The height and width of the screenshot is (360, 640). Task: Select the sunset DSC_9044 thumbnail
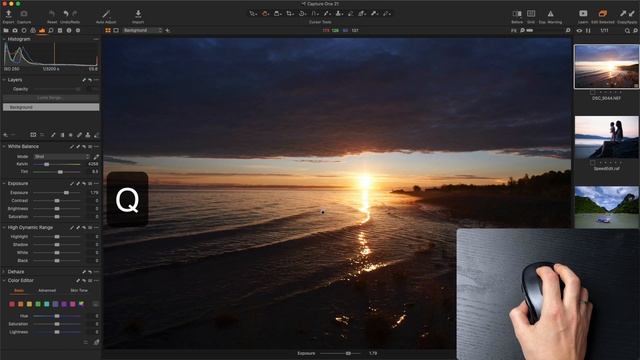pyautogui.click(x=607, y=67)
